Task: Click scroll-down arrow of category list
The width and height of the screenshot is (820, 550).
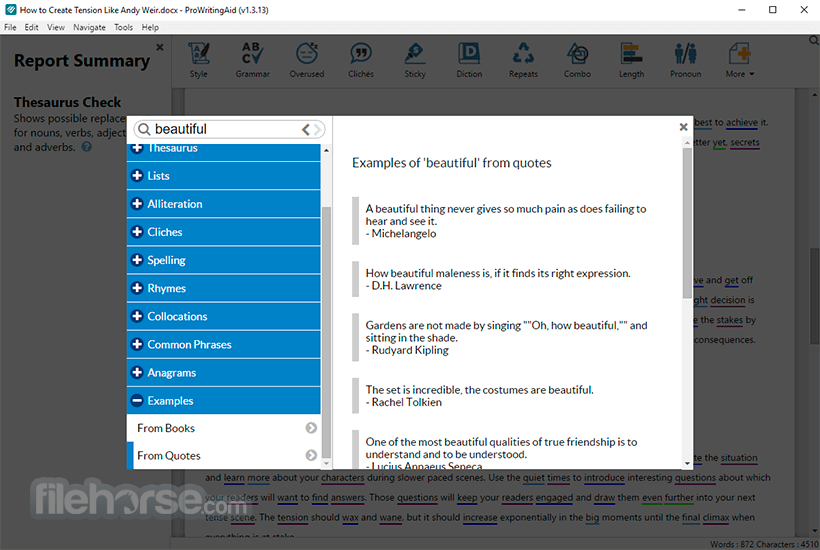Action: tap(326, 463)
